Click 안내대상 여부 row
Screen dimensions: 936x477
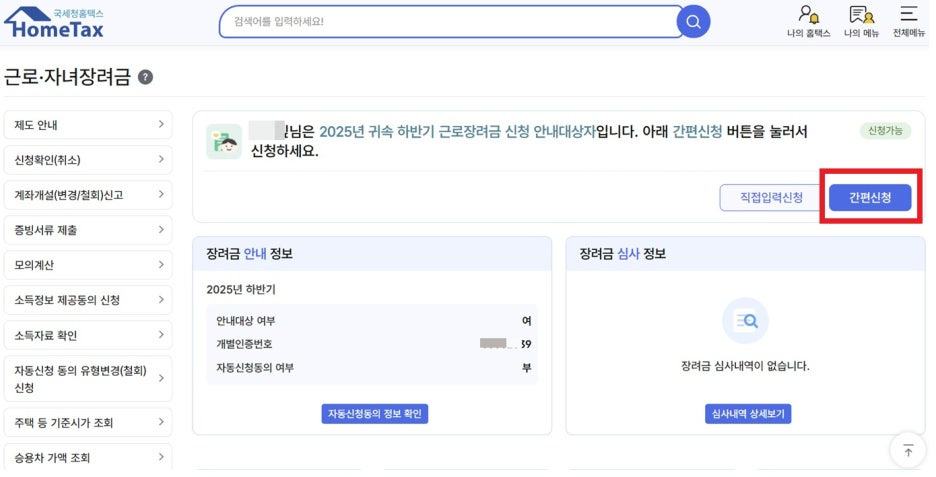[x=372, y=321]
